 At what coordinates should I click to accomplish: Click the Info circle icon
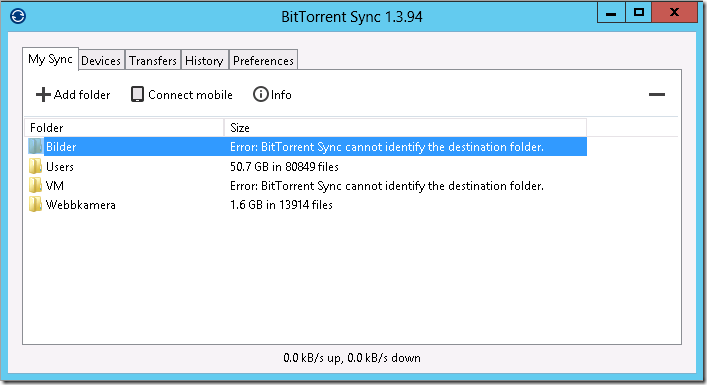(x=260, y=94)
